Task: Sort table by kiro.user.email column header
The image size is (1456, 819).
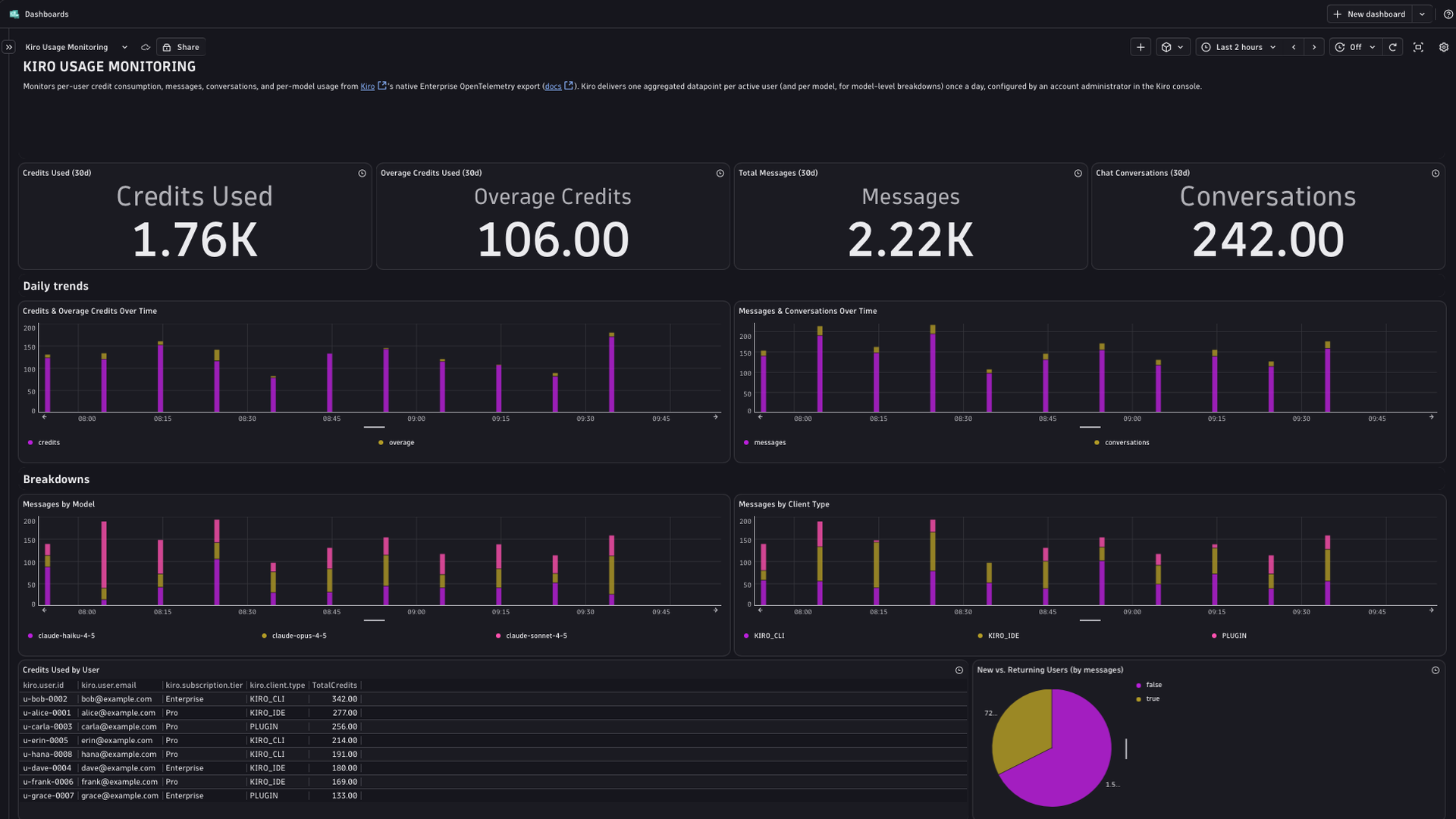Action: [x=108, y=686]
